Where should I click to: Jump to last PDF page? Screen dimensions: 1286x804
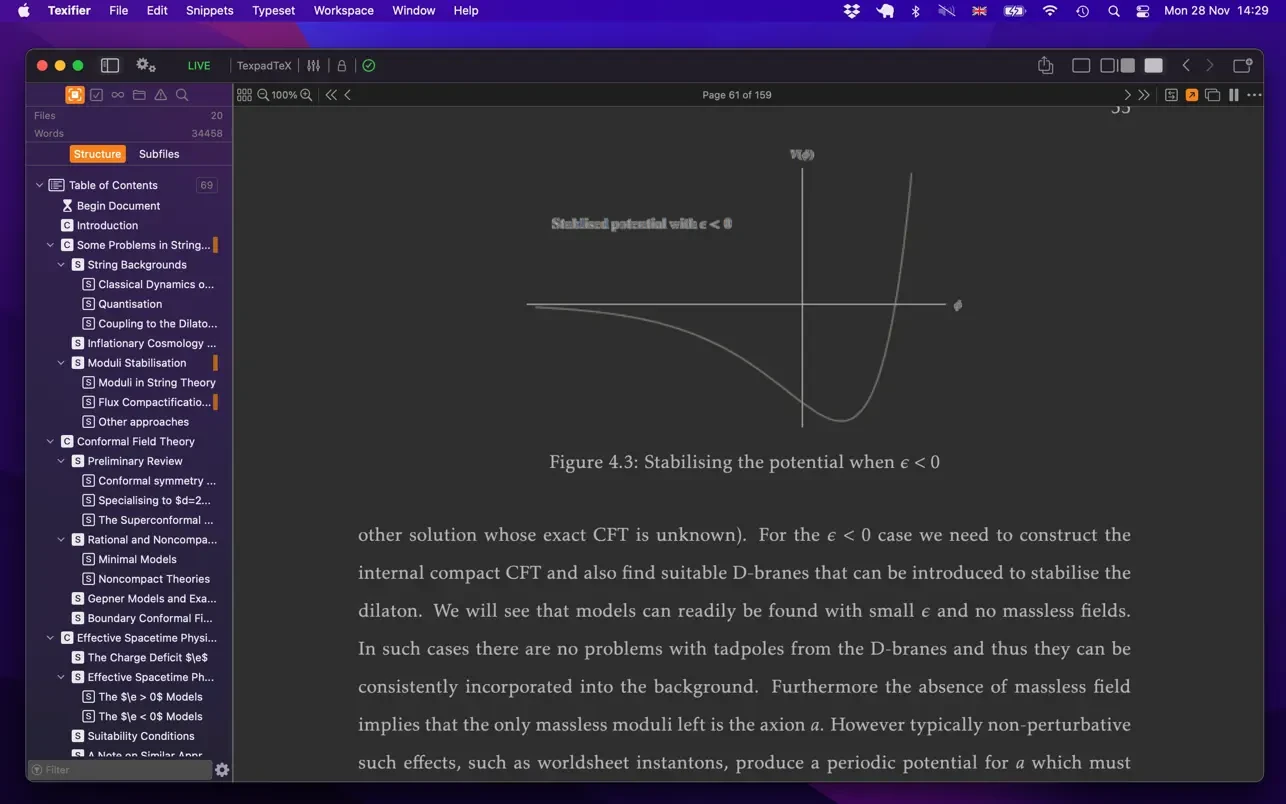pyautogui.click(x=1144, y=95)
